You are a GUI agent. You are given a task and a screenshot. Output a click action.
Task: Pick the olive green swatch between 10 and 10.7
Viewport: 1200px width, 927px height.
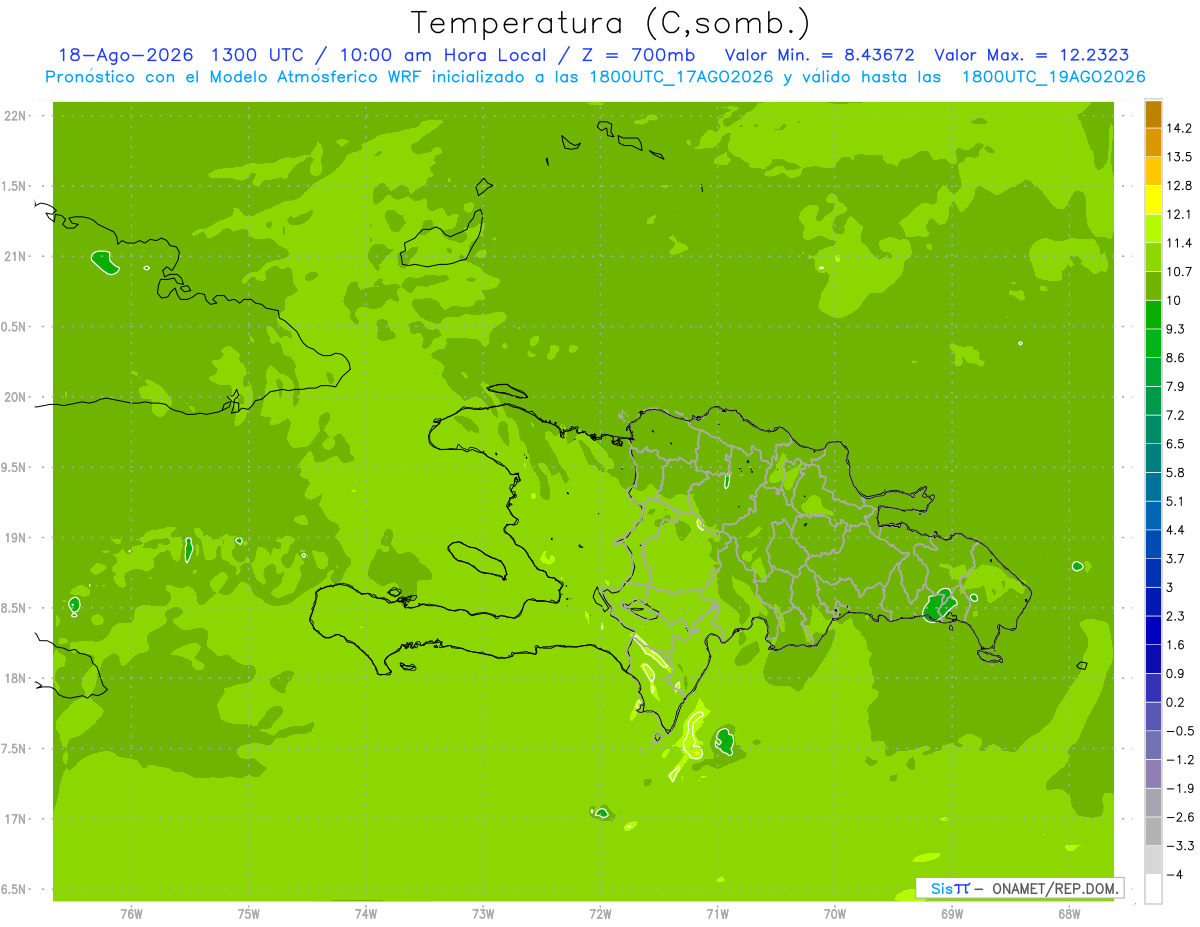1153,286
